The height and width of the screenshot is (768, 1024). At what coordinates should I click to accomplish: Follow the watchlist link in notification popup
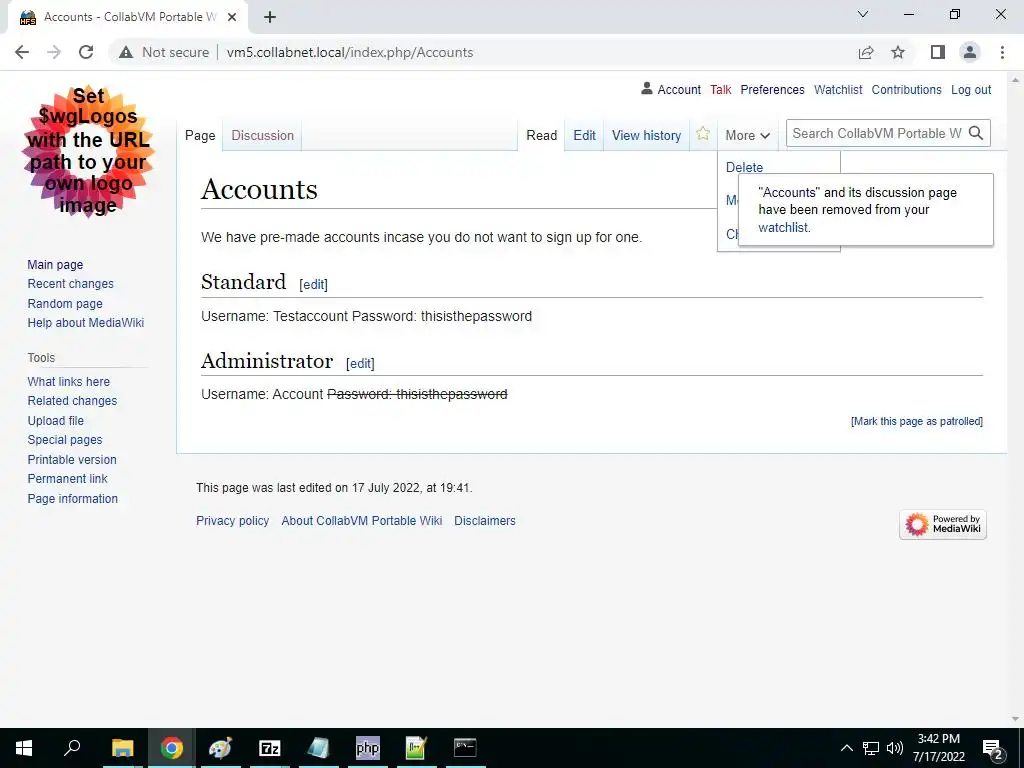(x=784, y=227)
